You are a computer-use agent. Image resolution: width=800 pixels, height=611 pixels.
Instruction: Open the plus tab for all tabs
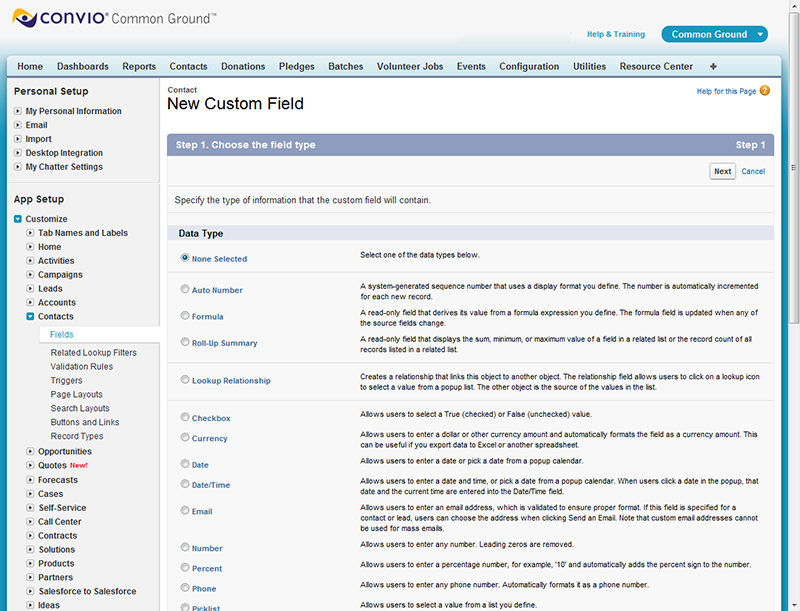[x=713, y=67]
